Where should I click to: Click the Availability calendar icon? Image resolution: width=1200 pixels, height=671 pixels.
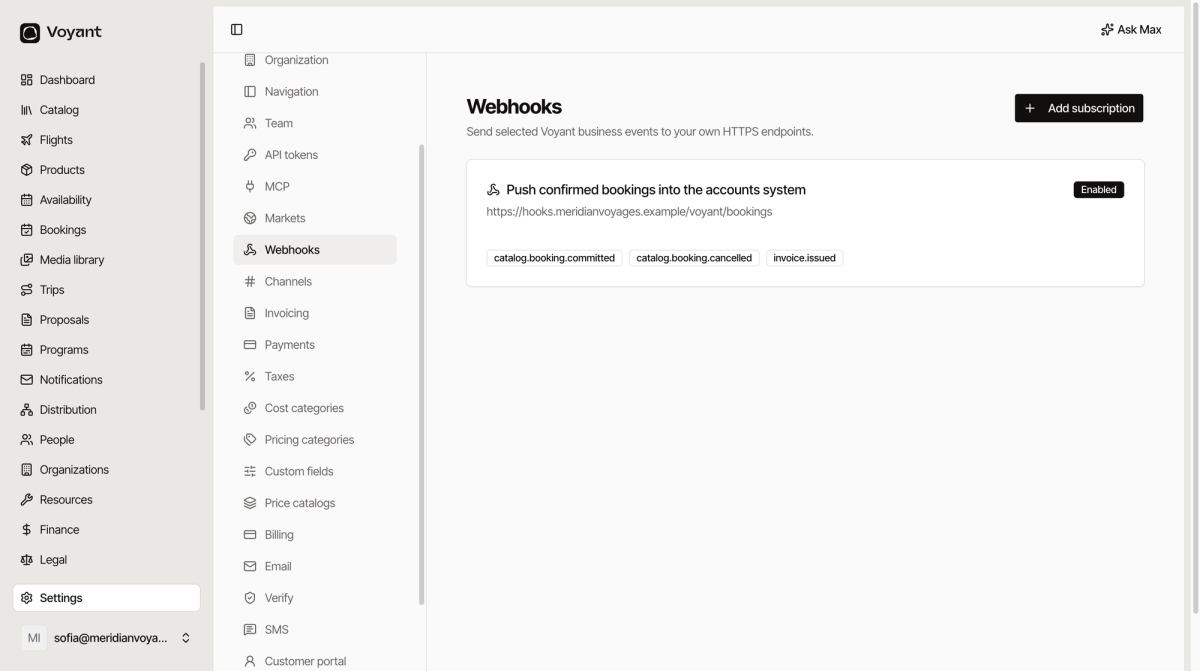27,200
